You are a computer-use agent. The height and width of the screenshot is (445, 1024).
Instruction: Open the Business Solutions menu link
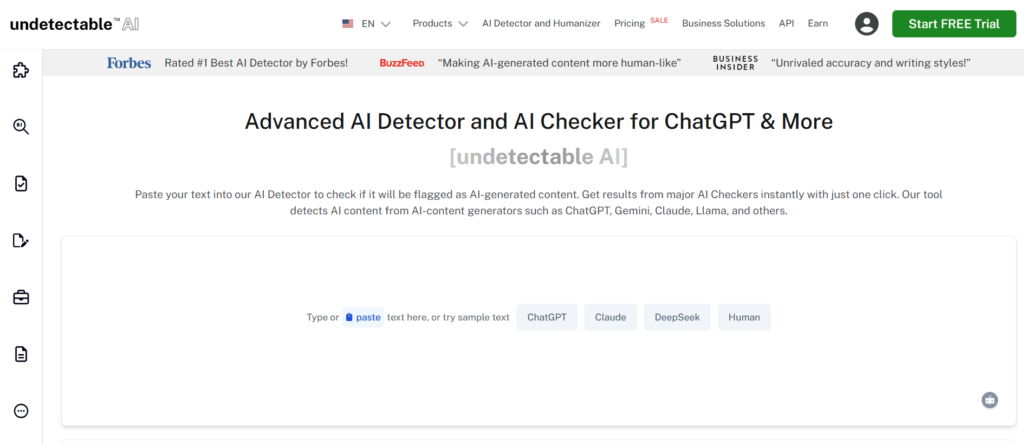click(x=723, y=23)
